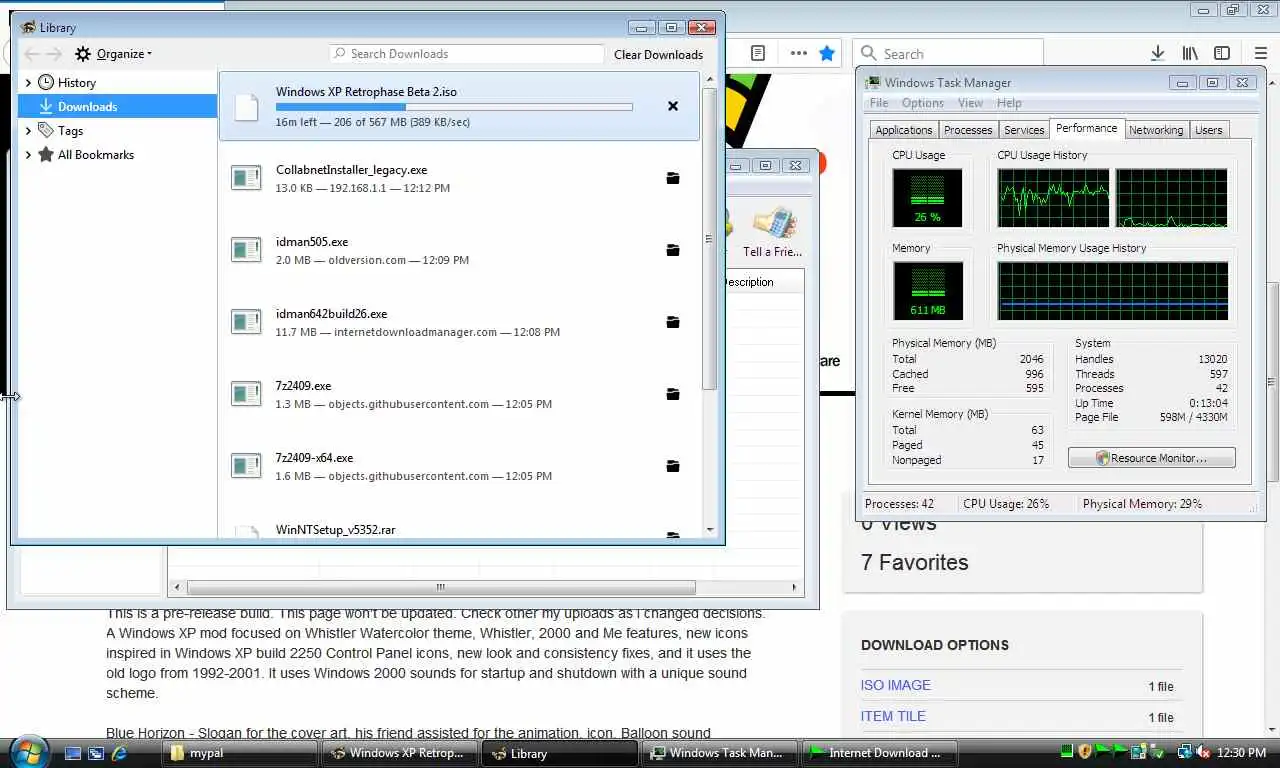The image size is (1280, 768).
Task: Select Downloads in the Library sidebar
Action: point(118,107)
